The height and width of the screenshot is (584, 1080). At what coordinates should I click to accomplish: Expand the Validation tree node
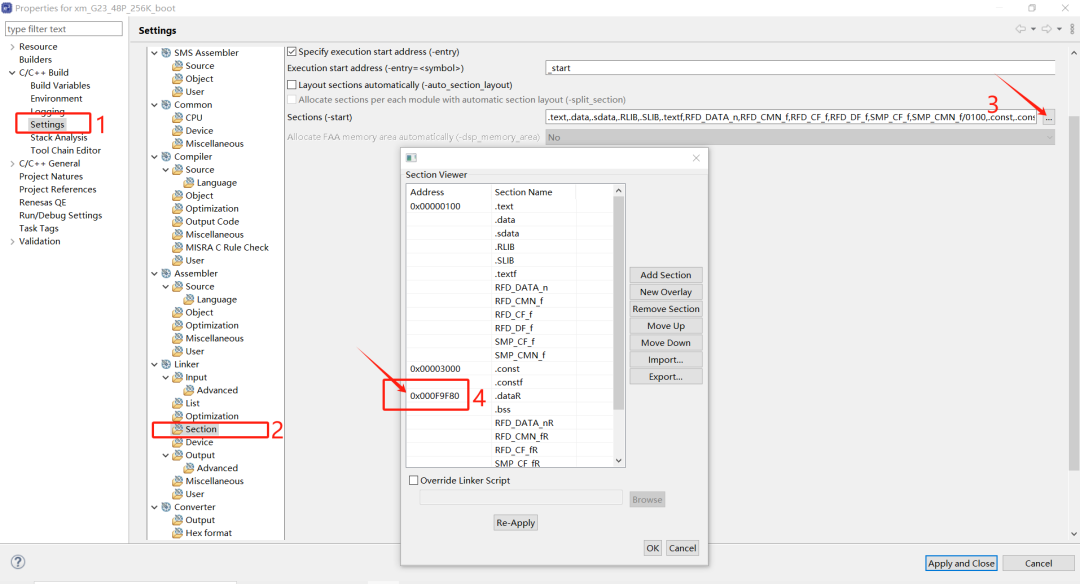click(x=12, y=241)
